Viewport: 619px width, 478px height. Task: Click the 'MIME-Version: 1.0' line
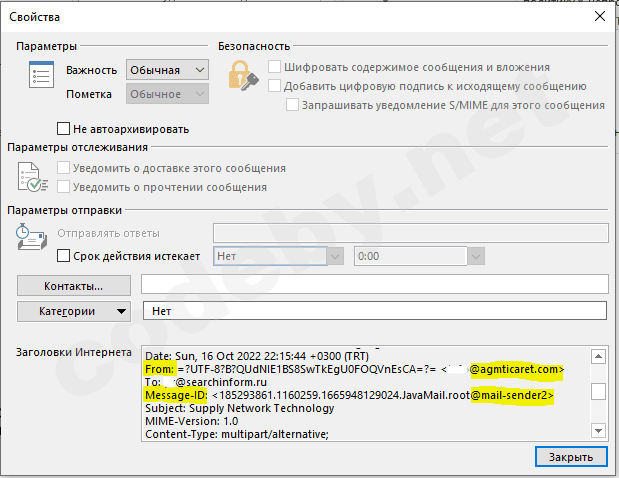[x=191, y=421]
